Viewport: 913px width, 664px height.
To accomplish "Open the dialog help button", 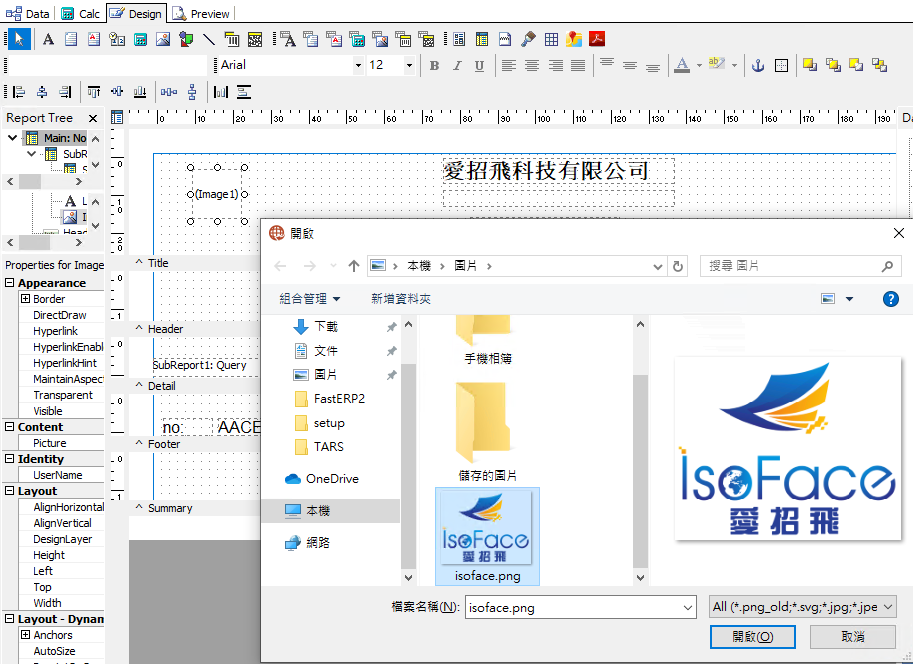I will (x=890, y=299).
